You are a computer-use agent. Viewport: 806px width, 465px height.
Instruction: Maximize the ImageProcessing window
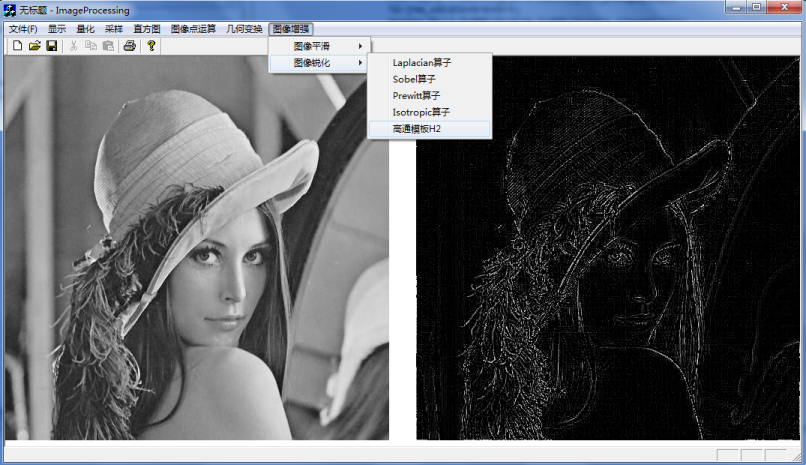757,7
